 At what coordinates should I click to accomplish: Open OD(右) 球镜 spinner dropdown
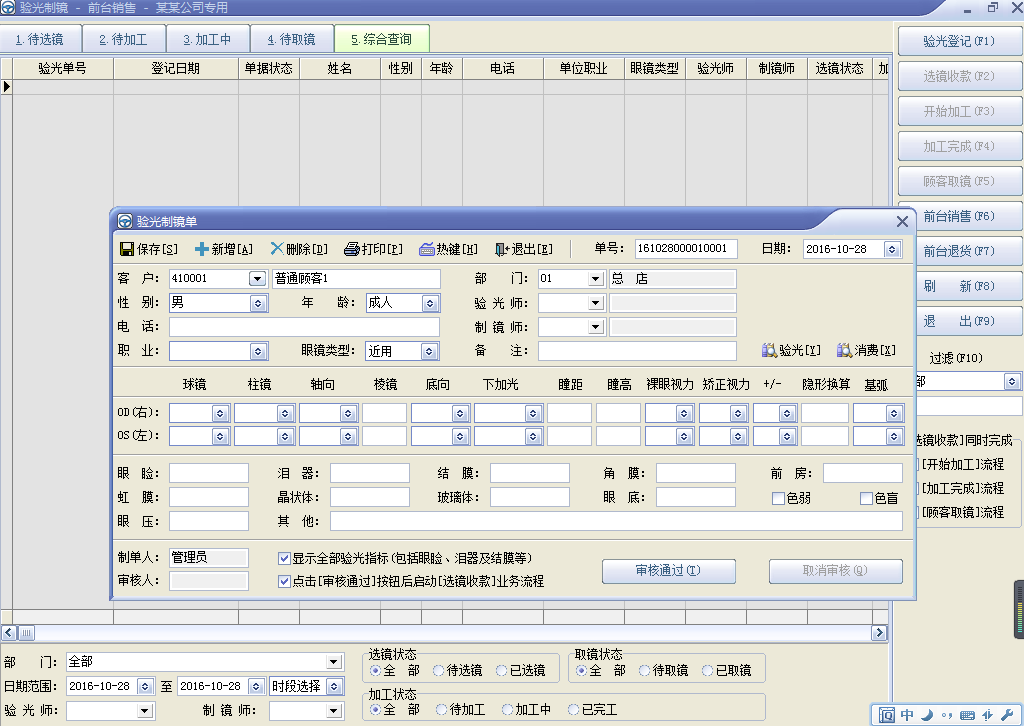[x=220, y=413]
